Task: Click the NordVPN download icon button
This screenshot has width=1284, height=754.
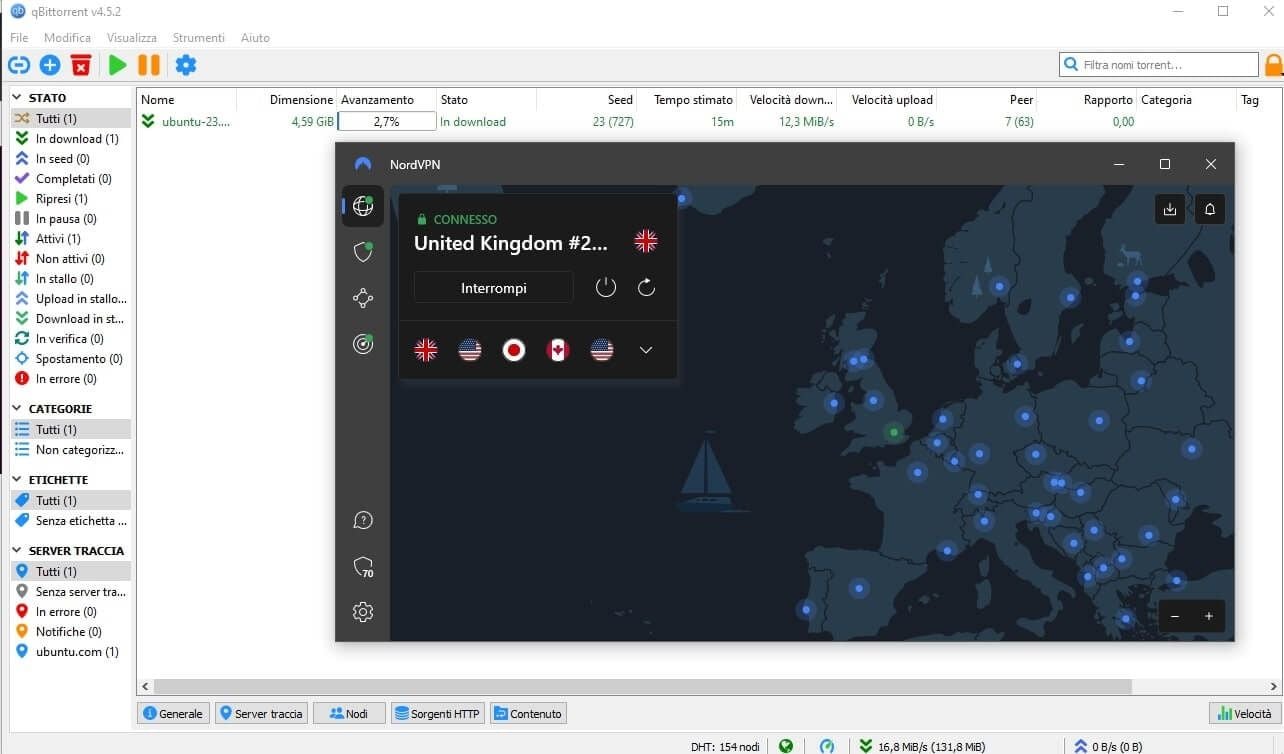Action: (x=1170, y=209)
